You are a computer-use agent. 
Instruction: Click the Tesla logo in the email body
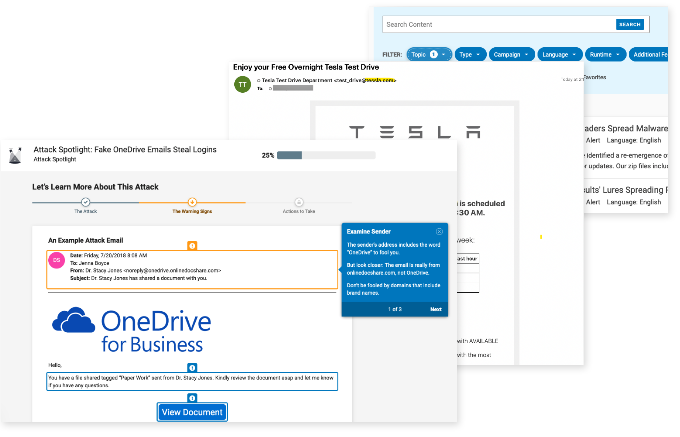coord(415,132)
